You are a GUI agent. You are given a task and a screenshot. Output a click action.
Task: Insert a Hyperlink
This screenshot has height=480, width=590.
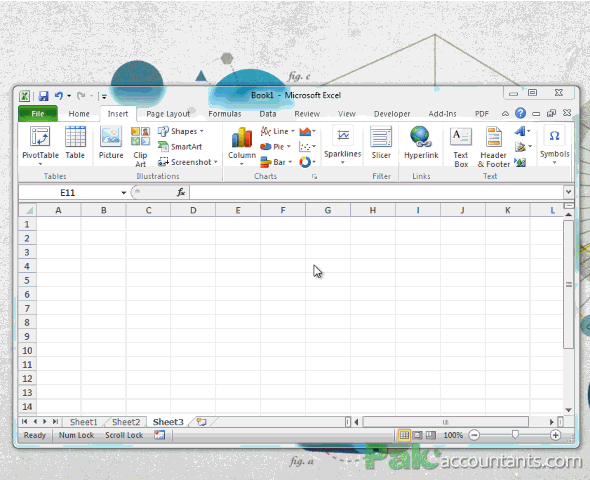click(421, 143)
